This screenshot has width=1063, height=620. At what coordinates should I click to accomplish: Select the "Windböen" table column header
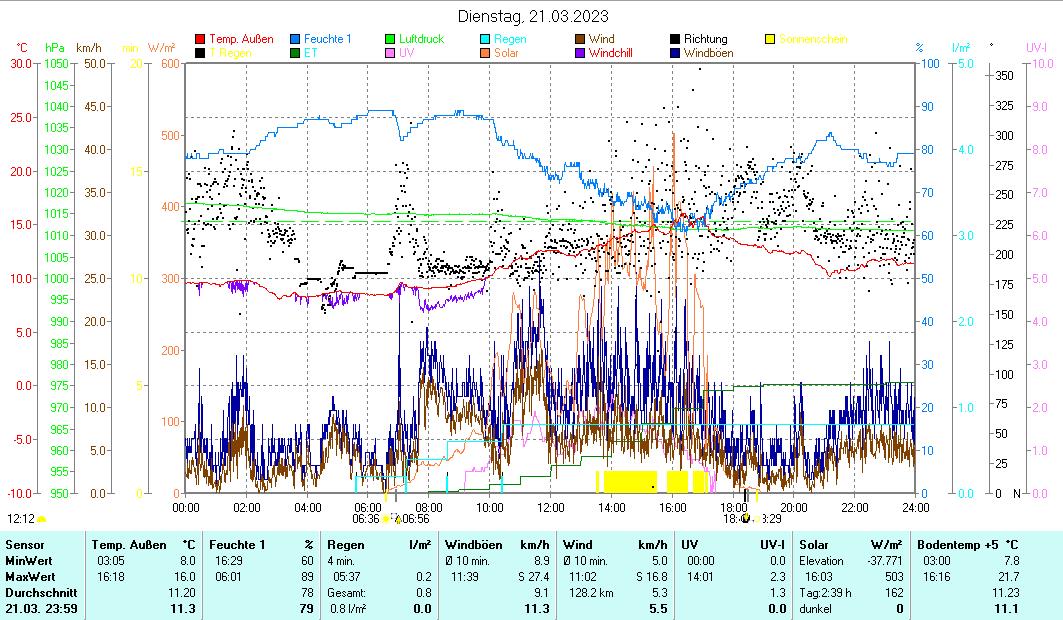pos(474,545)
